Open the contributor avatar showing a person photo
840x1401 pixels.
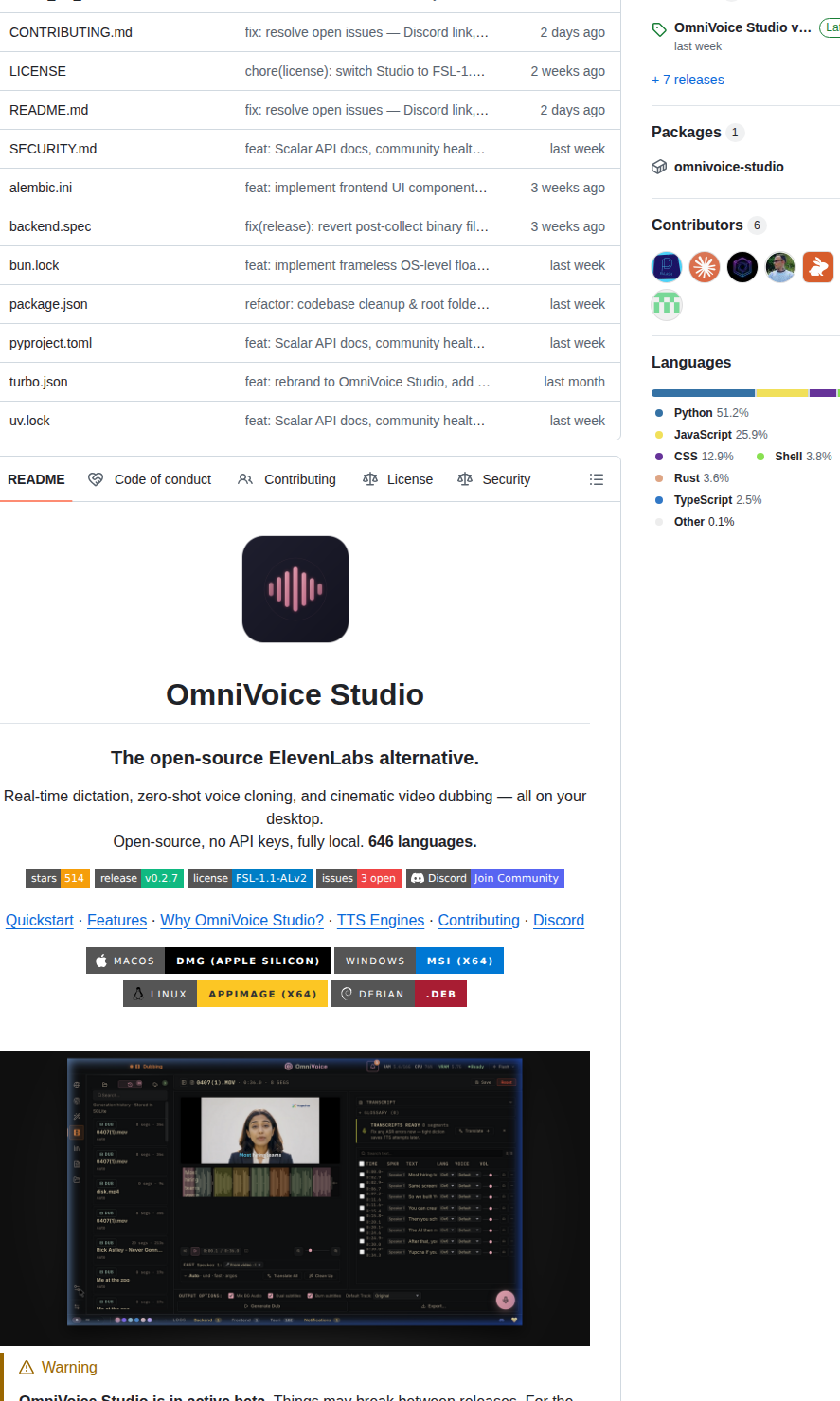coord(780,267)
